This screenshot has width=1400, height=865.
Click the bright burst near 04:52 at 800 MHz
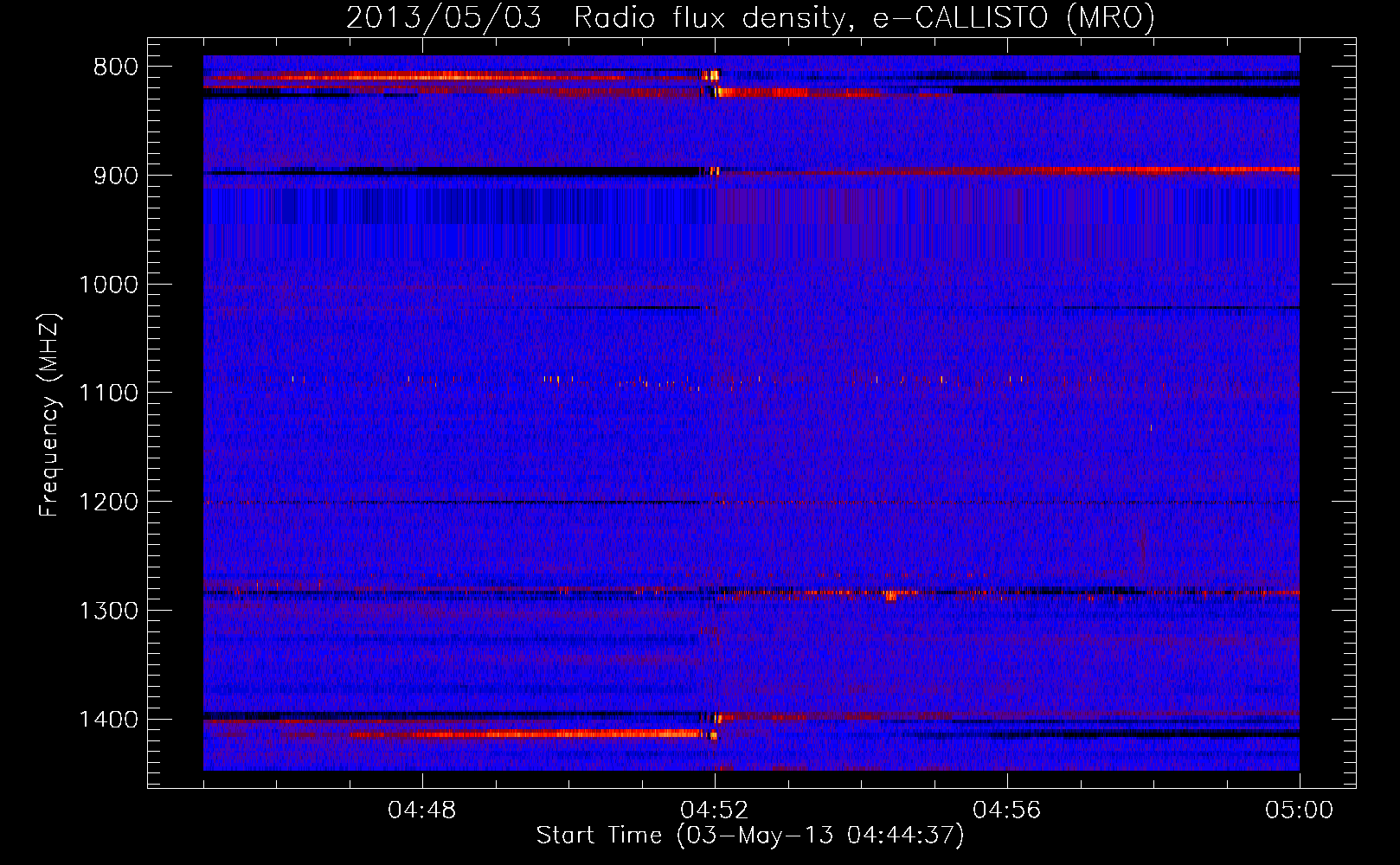tap(712, 76)
